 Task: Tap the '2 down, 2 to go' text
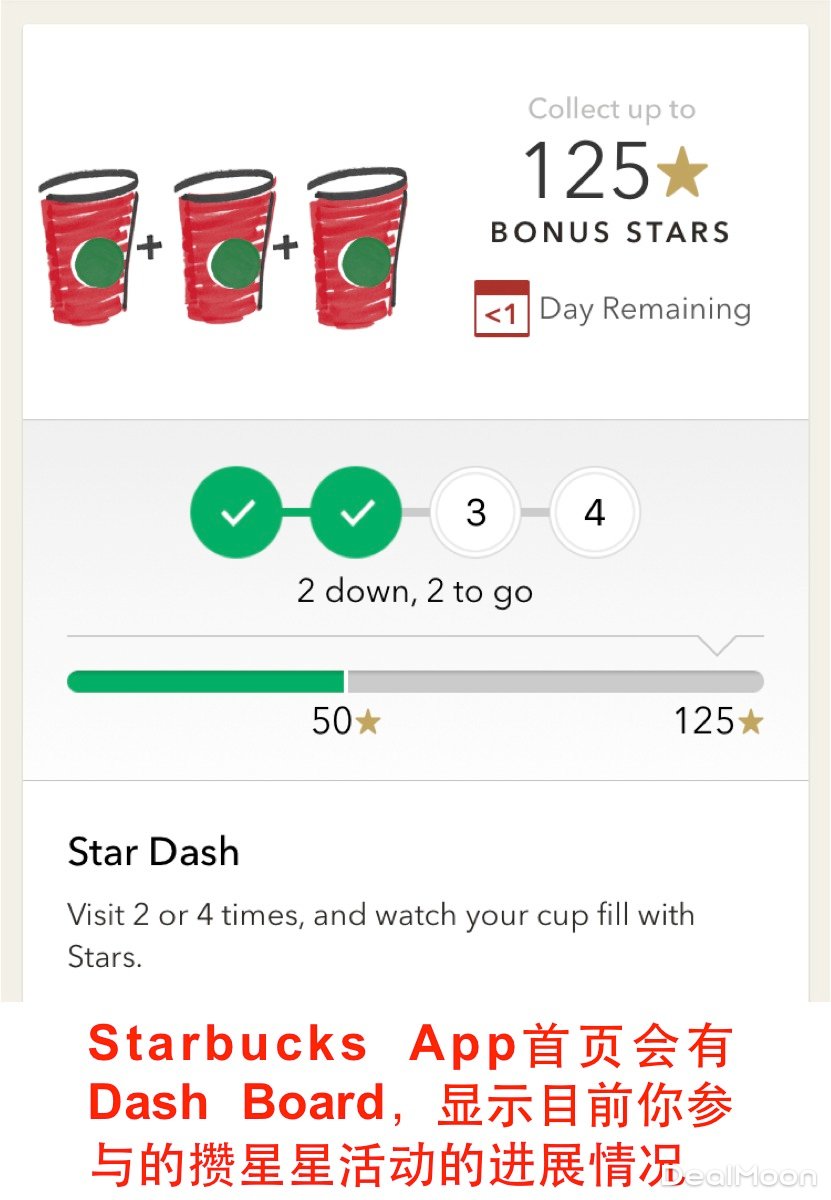[415, 591]
